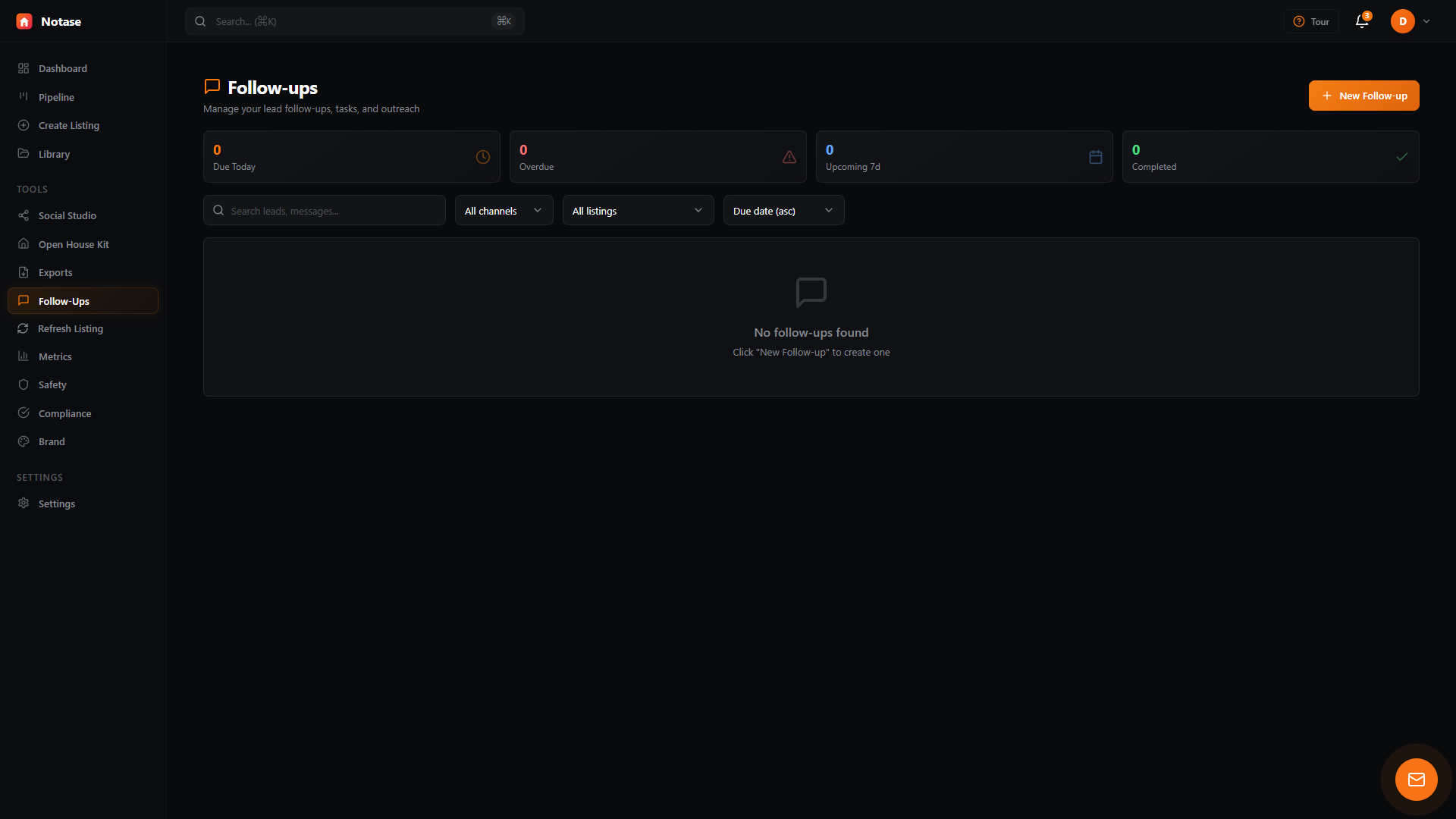This screenshot has width=1456, height=819.
Task: Open the Dashboard from the sidebar
Action: pyautogui.click(x=62, y=68)
